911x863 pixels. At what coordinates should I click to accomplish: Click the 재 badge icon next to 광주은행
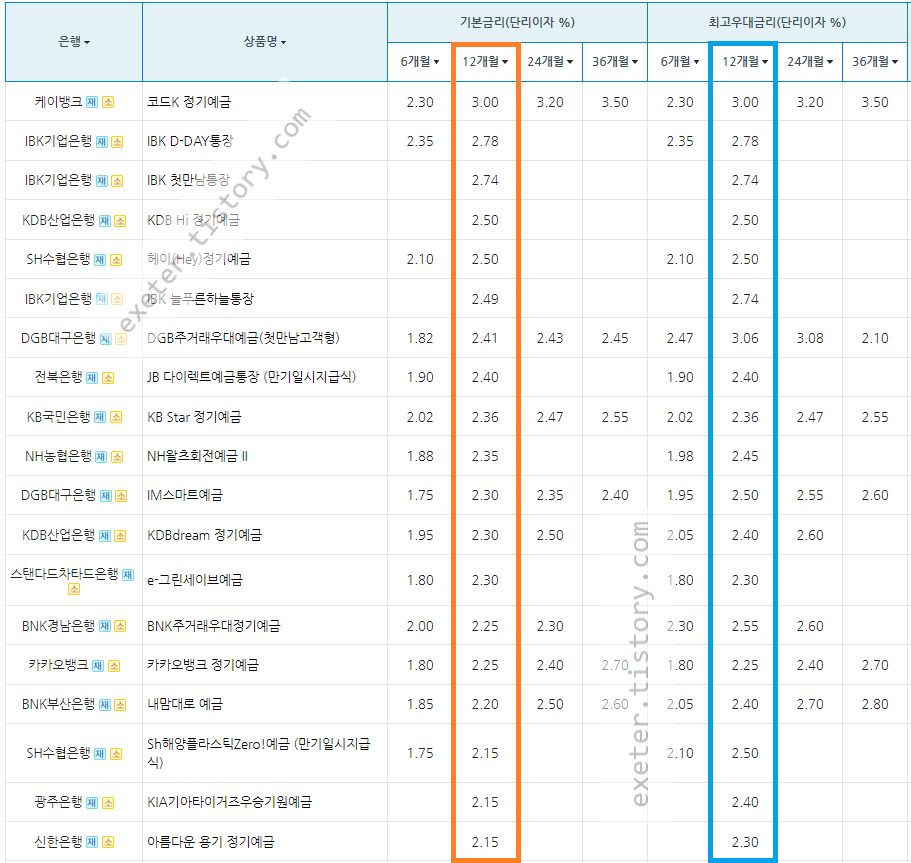coord(92,803)
